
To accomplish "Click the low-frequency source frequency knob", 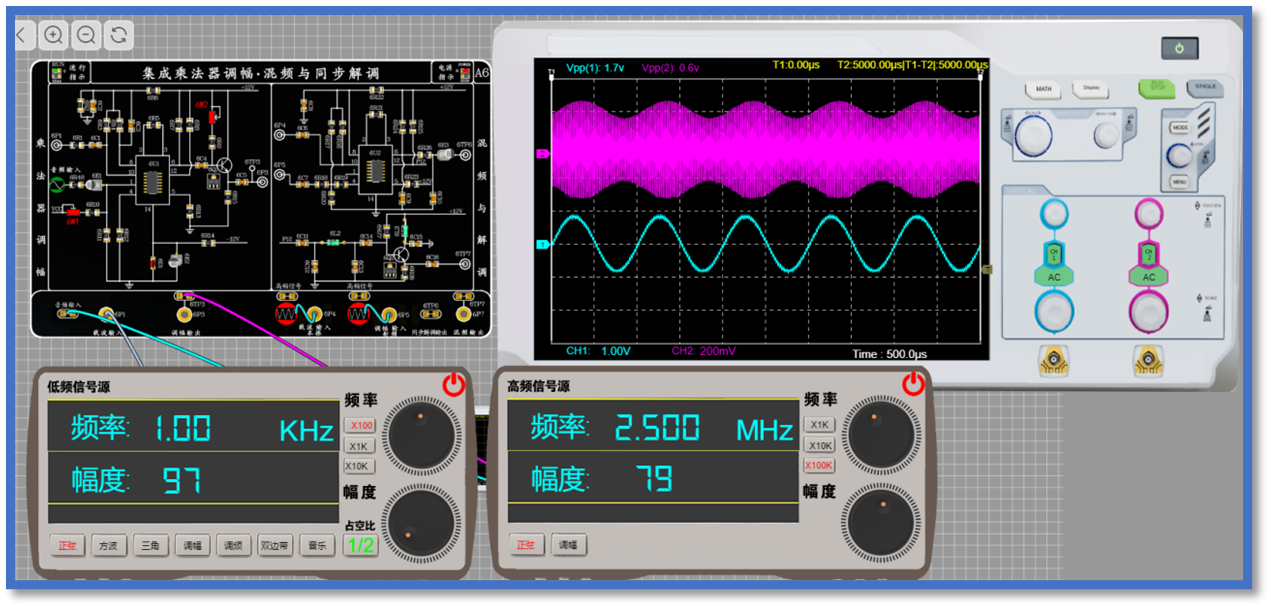I will [420, 432].
